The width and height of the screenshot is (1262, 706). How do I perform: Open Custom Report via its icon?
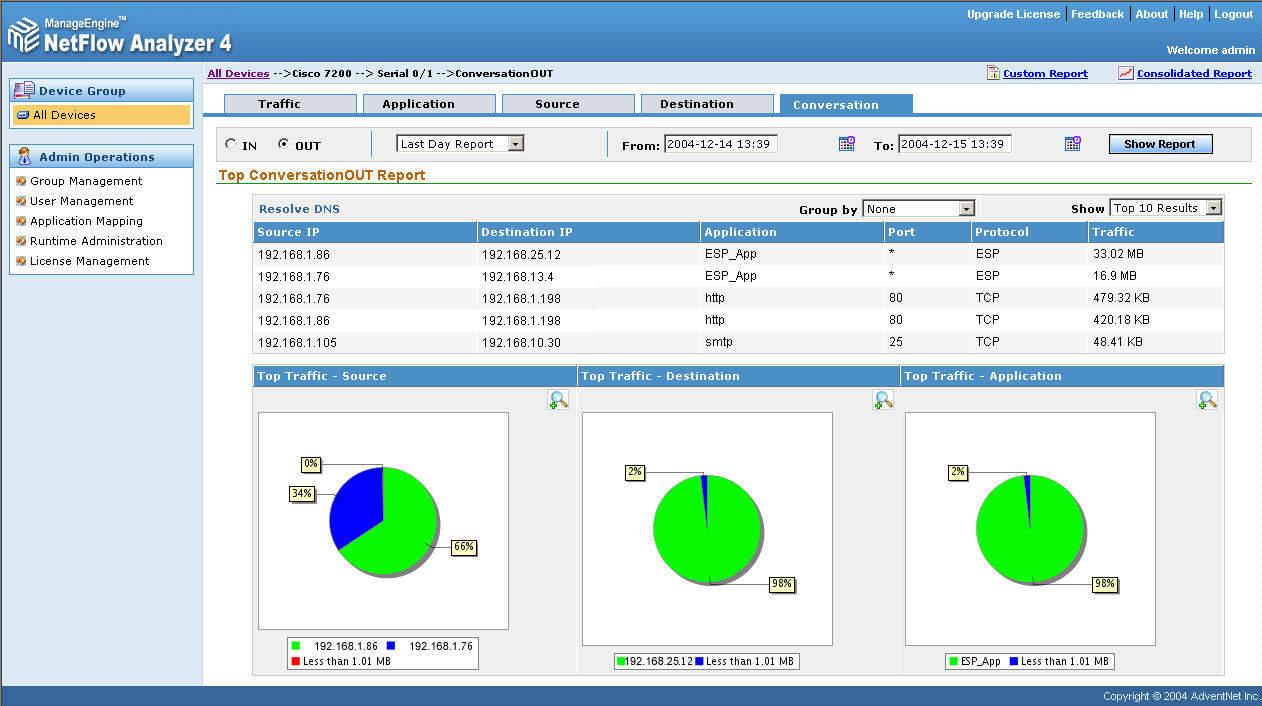tap(993, 73)
